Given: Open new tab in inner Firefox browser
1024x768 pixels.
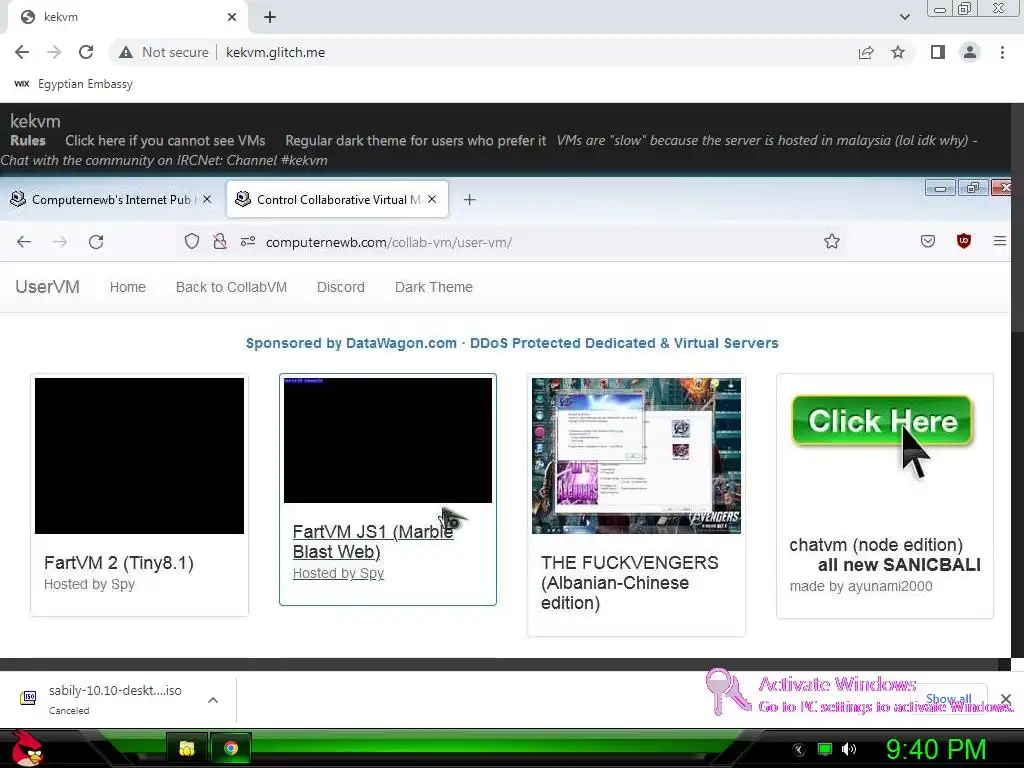Looking at the screenshot, I should coord(470,199).
